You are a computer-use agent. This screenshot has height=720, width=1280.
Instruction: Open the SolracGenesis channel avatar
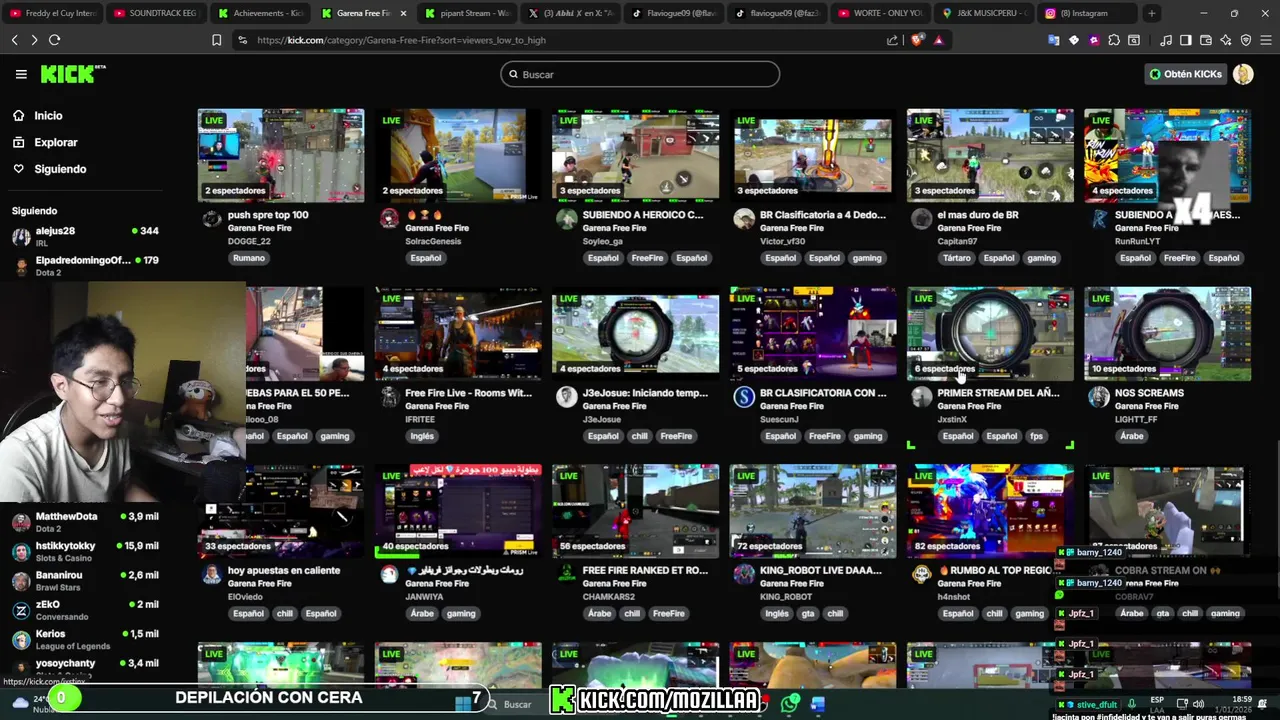389,219
